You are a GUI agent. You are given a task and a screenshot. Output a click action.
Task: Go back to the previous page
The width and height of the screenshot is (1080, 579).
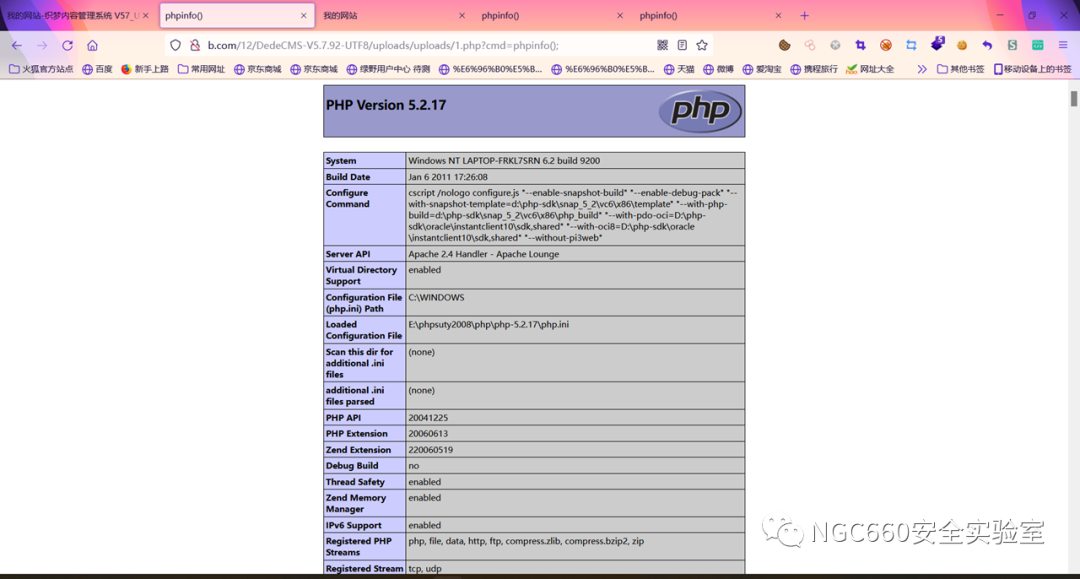[17, 45]
